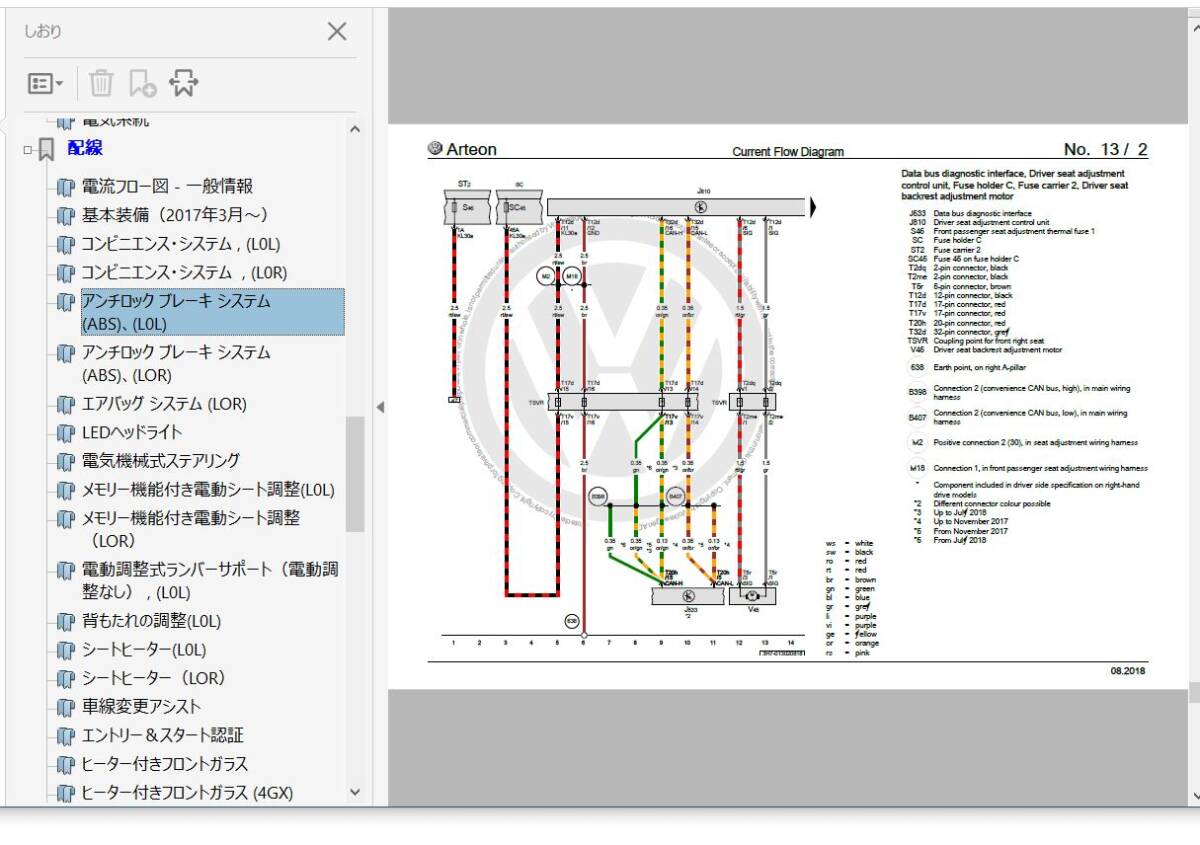Open bookmark 電動調整式ランバーサポート (L0L)
The image size is (1200, 845).
pyautogui.click(x=210, y=581)
